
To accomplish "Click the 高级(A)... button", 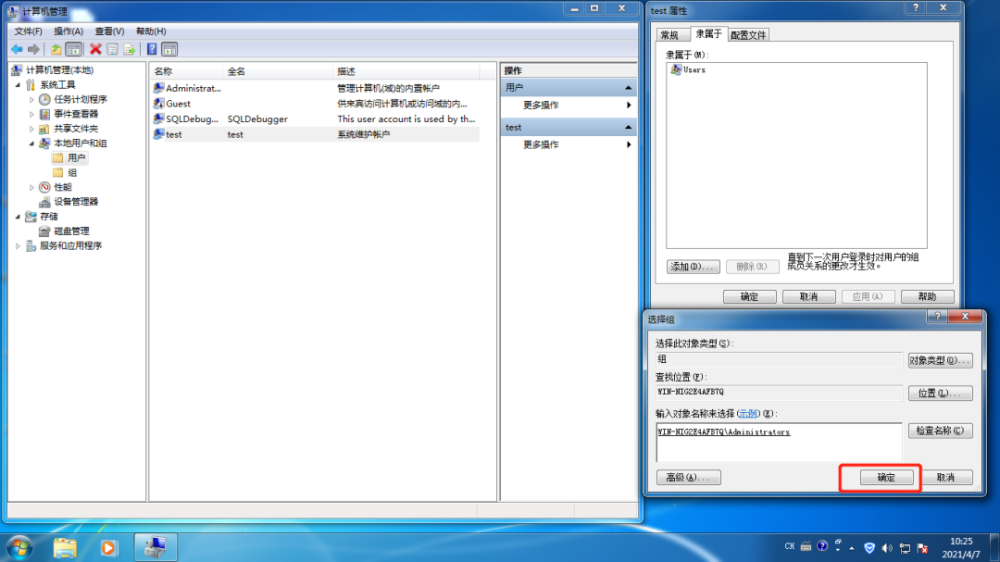I will pos(688,477).
